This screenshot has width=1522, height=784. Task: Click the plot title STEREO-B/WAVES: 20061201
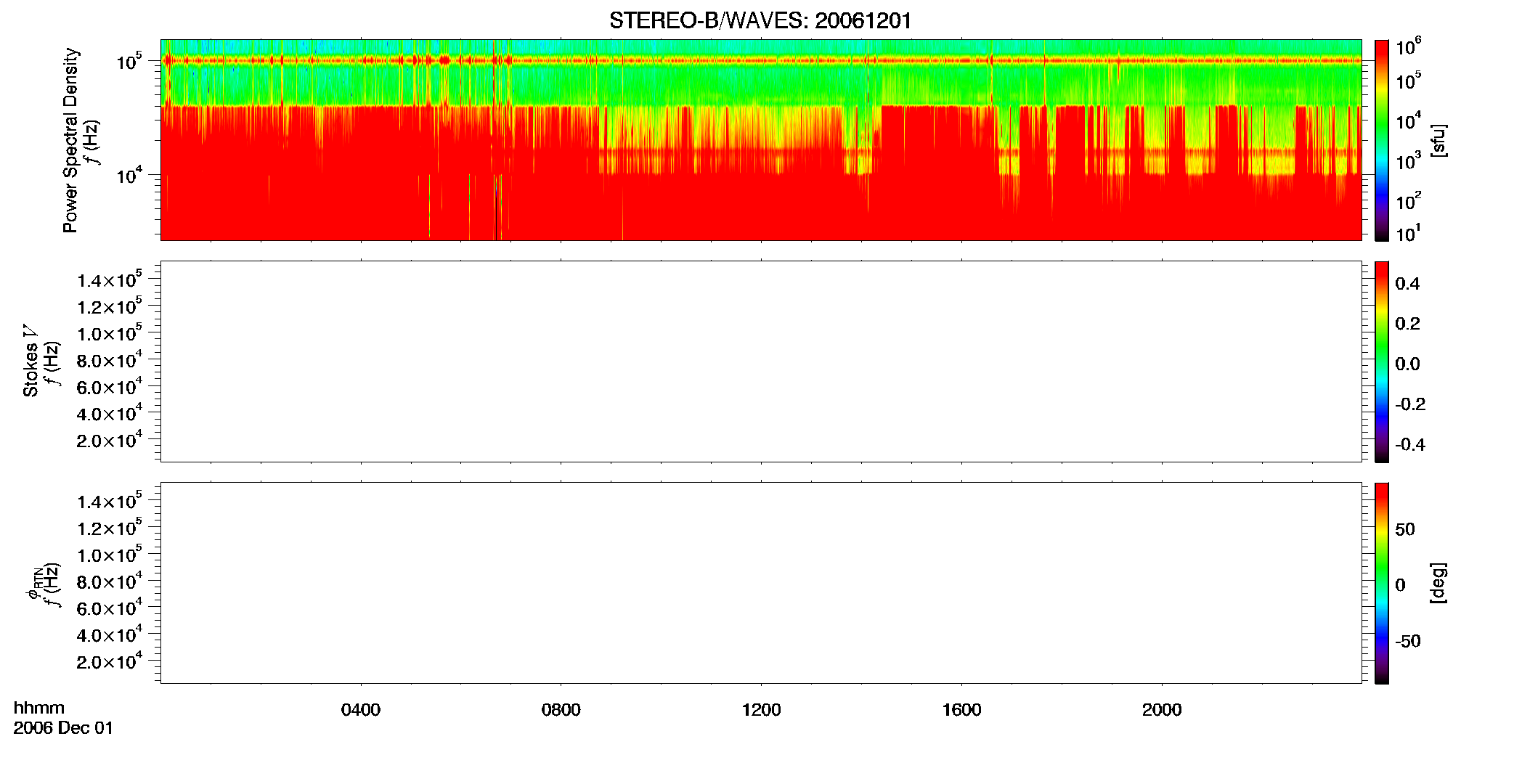point(760,20)
